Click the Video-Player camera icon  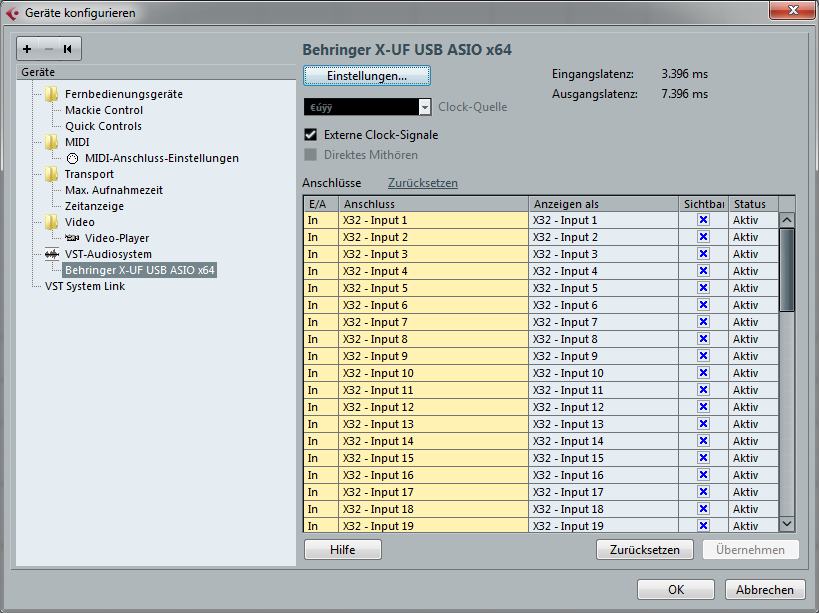click(72, 238)
